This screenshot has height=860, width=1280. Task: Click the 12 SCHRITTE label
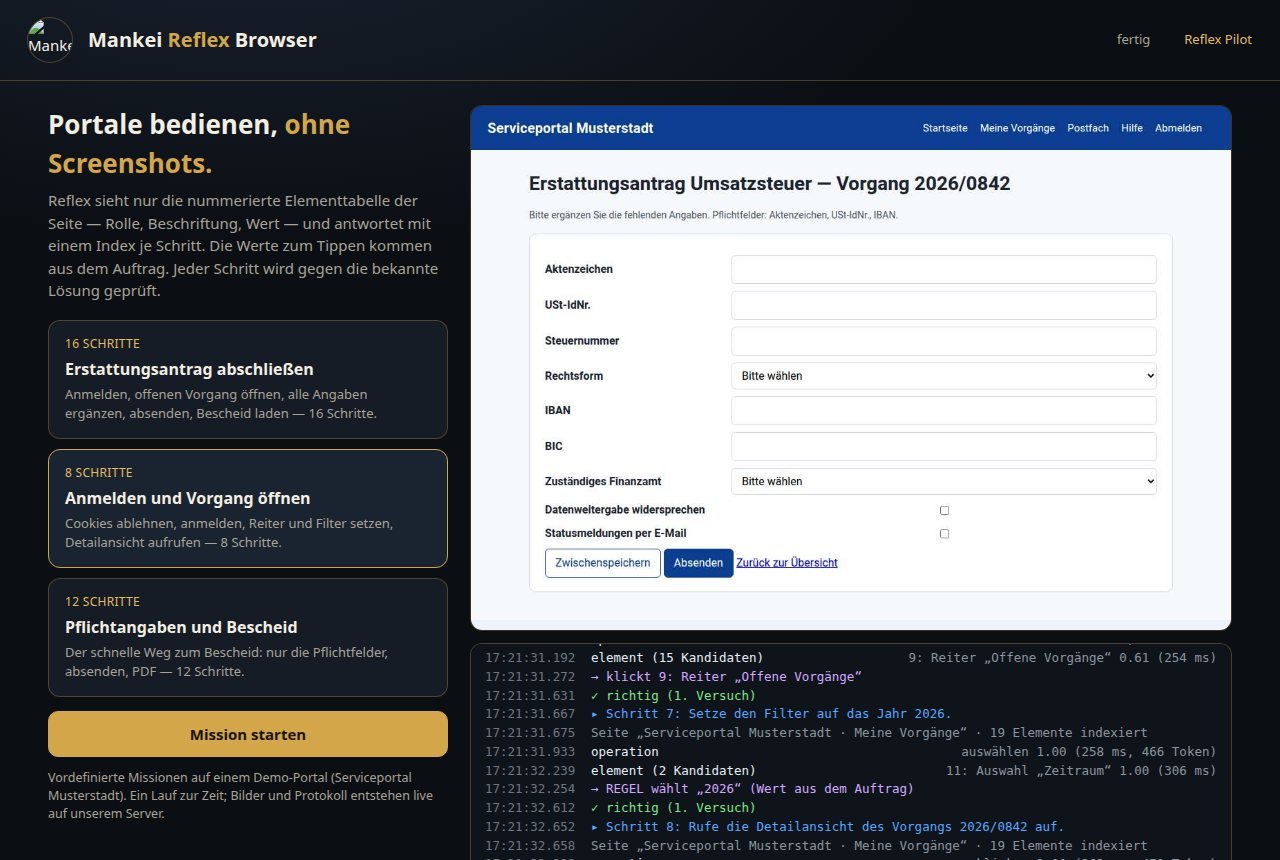(x=102, y=602)
